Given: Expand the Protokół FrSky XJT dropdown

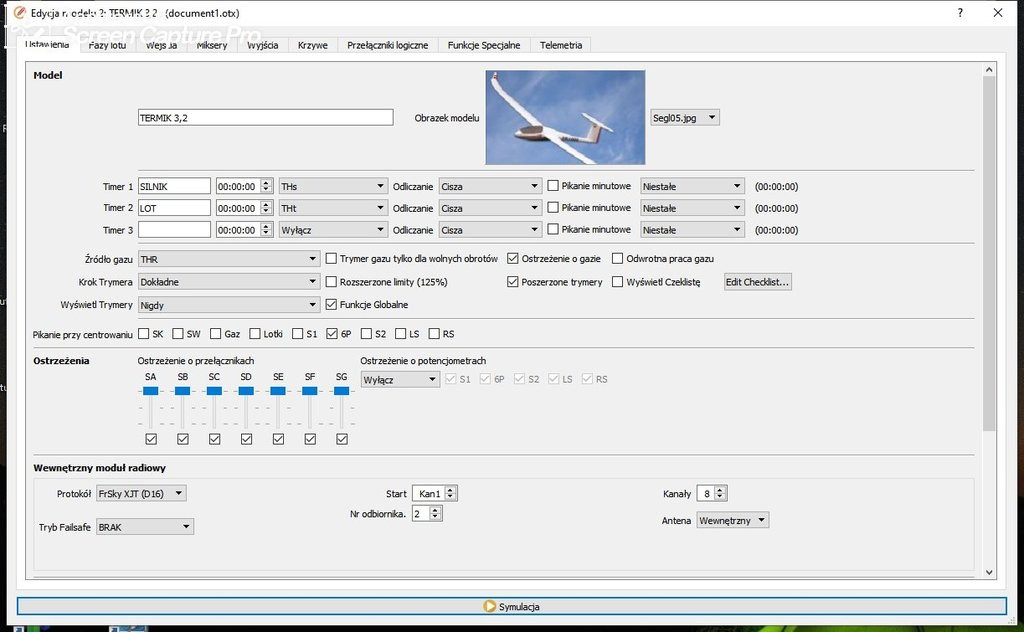Looking at the screenshot, I should [141, 493].
